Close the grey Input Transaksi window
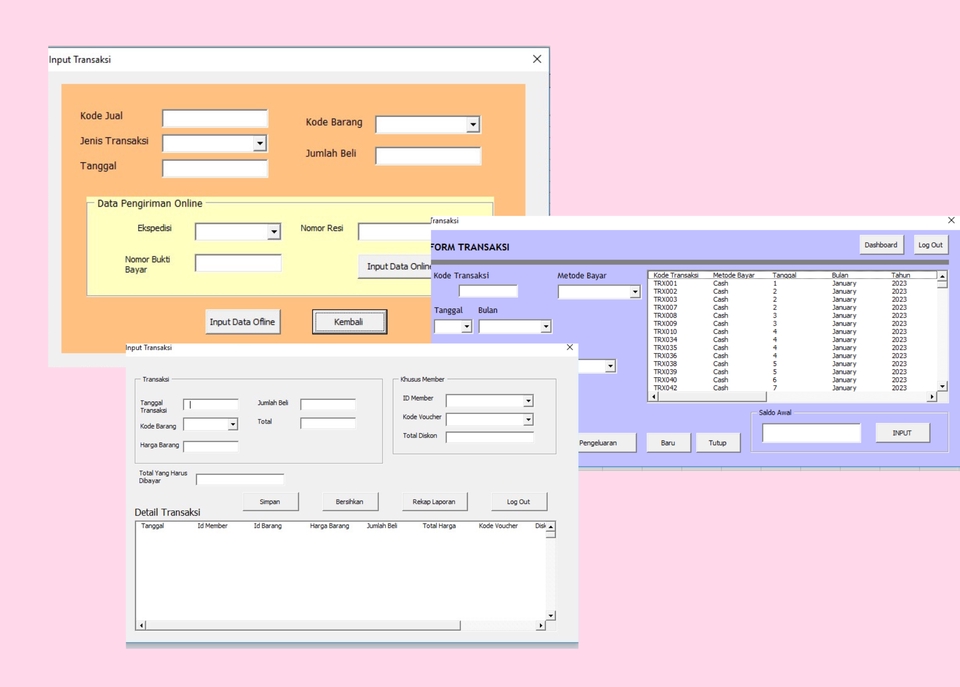 pos(570,347)
